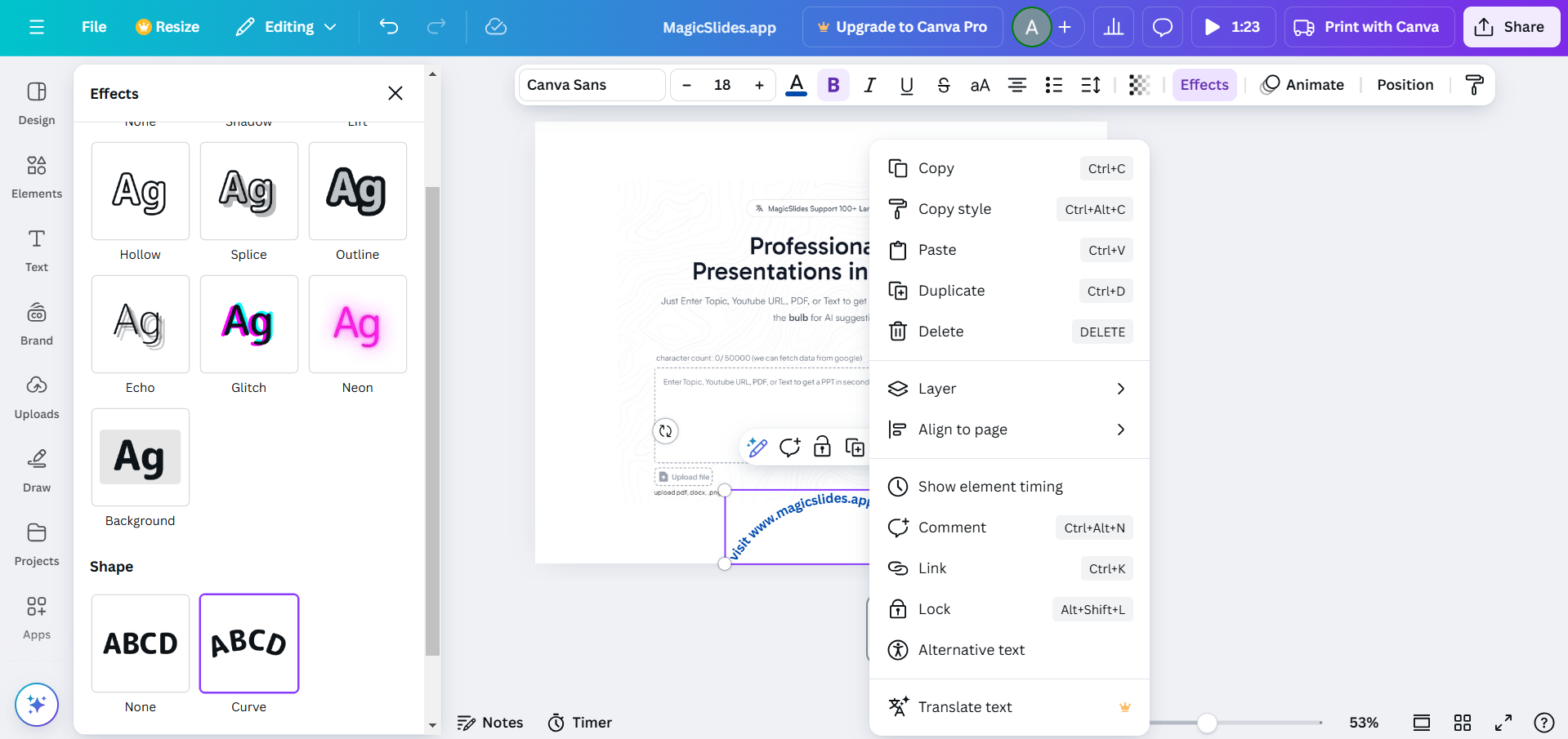
Task: Click Print with Canva
Action: click(x=1369, y=27)
